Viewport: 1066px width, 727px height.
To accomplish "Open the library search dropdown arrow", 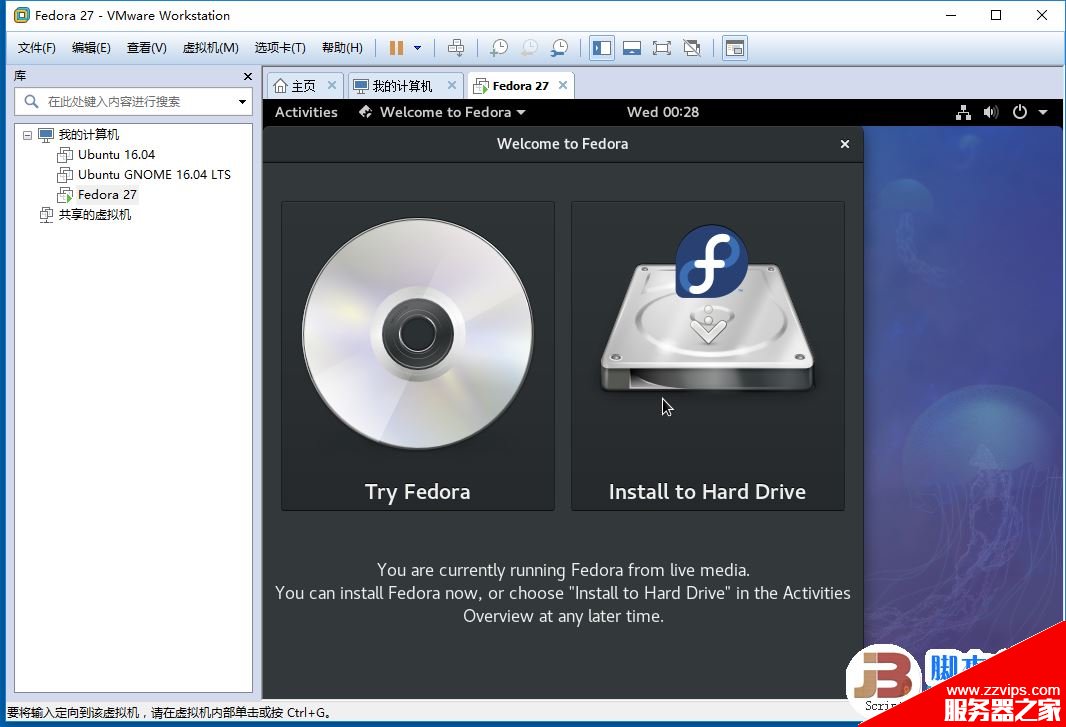I will click(242, 102).
